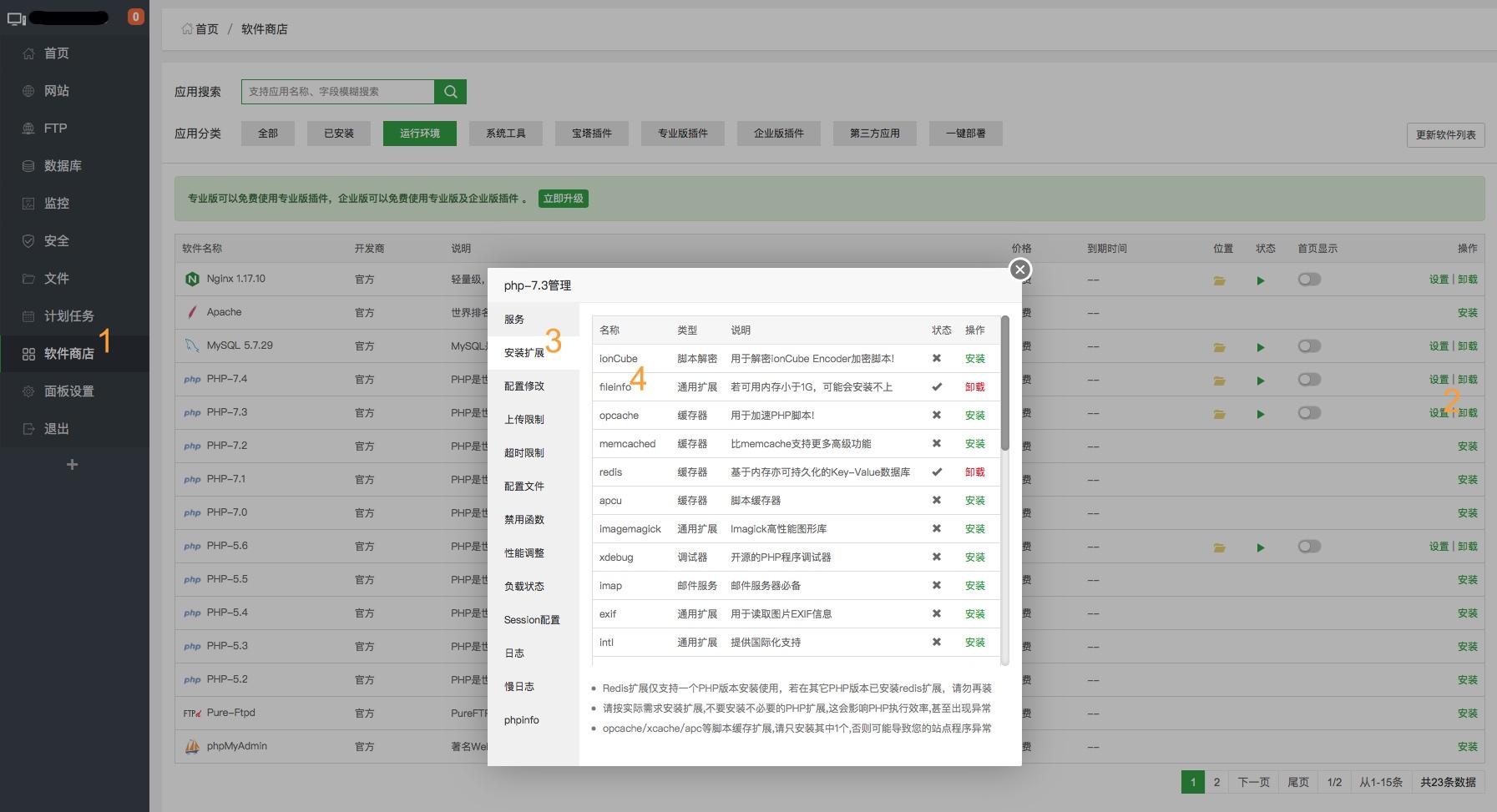Install Apache from the software list
Screen dimensions: 1497x812
tap(1468, 313)
